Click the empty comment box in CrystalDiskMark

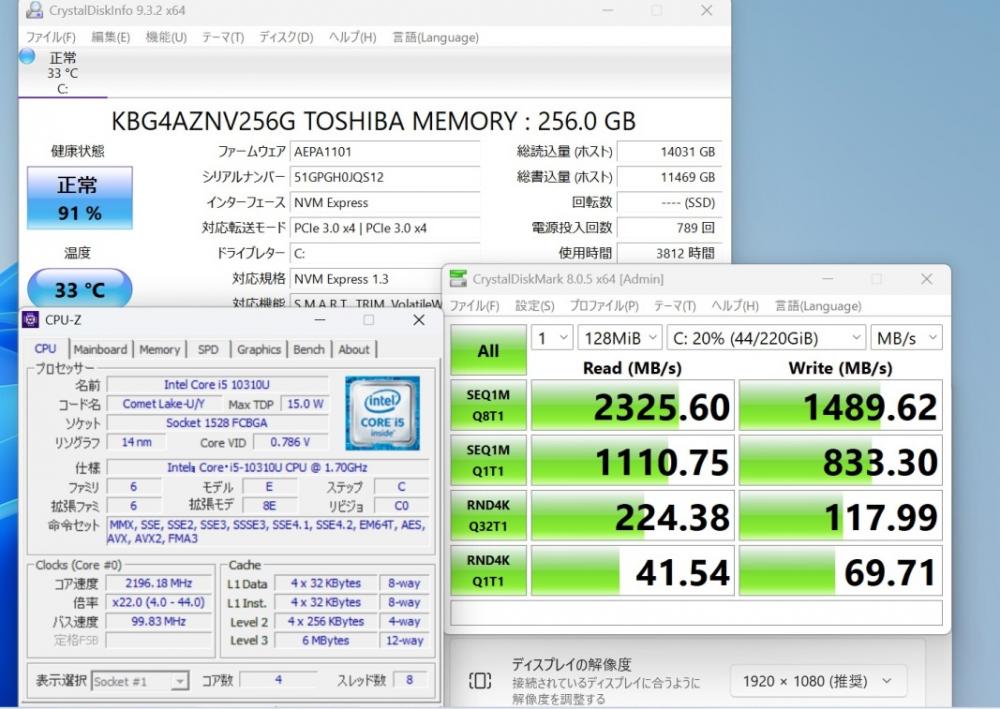(696, 613)
